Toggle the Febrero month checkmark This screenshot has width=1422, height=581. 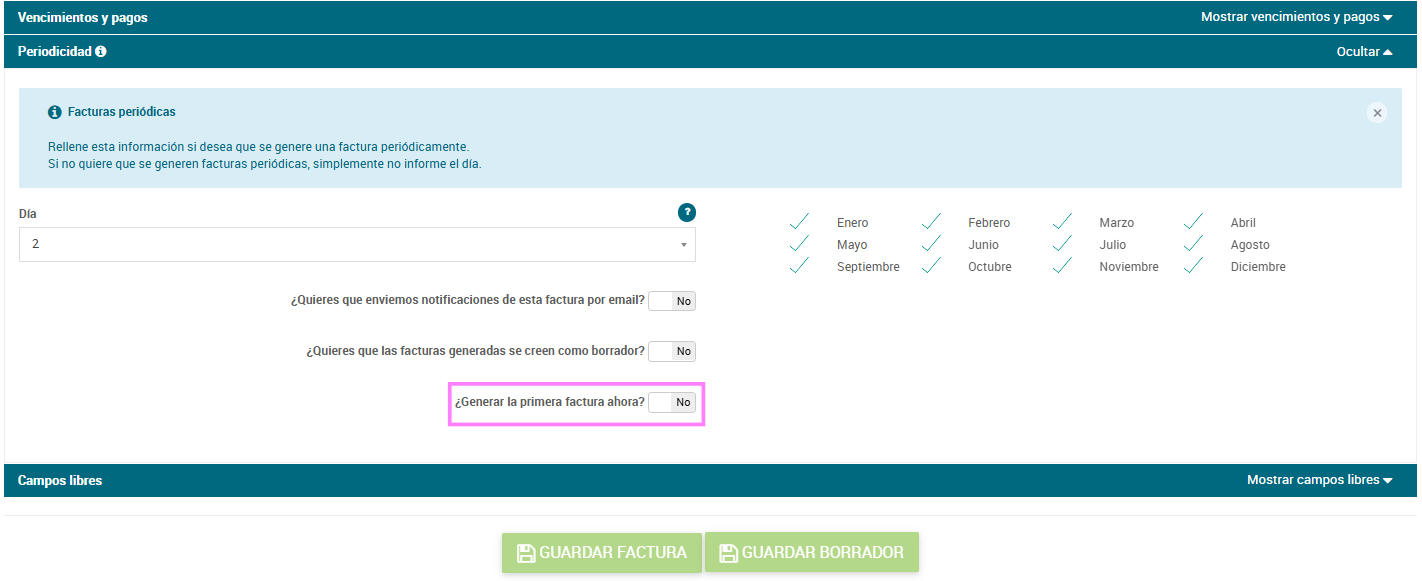931,222
